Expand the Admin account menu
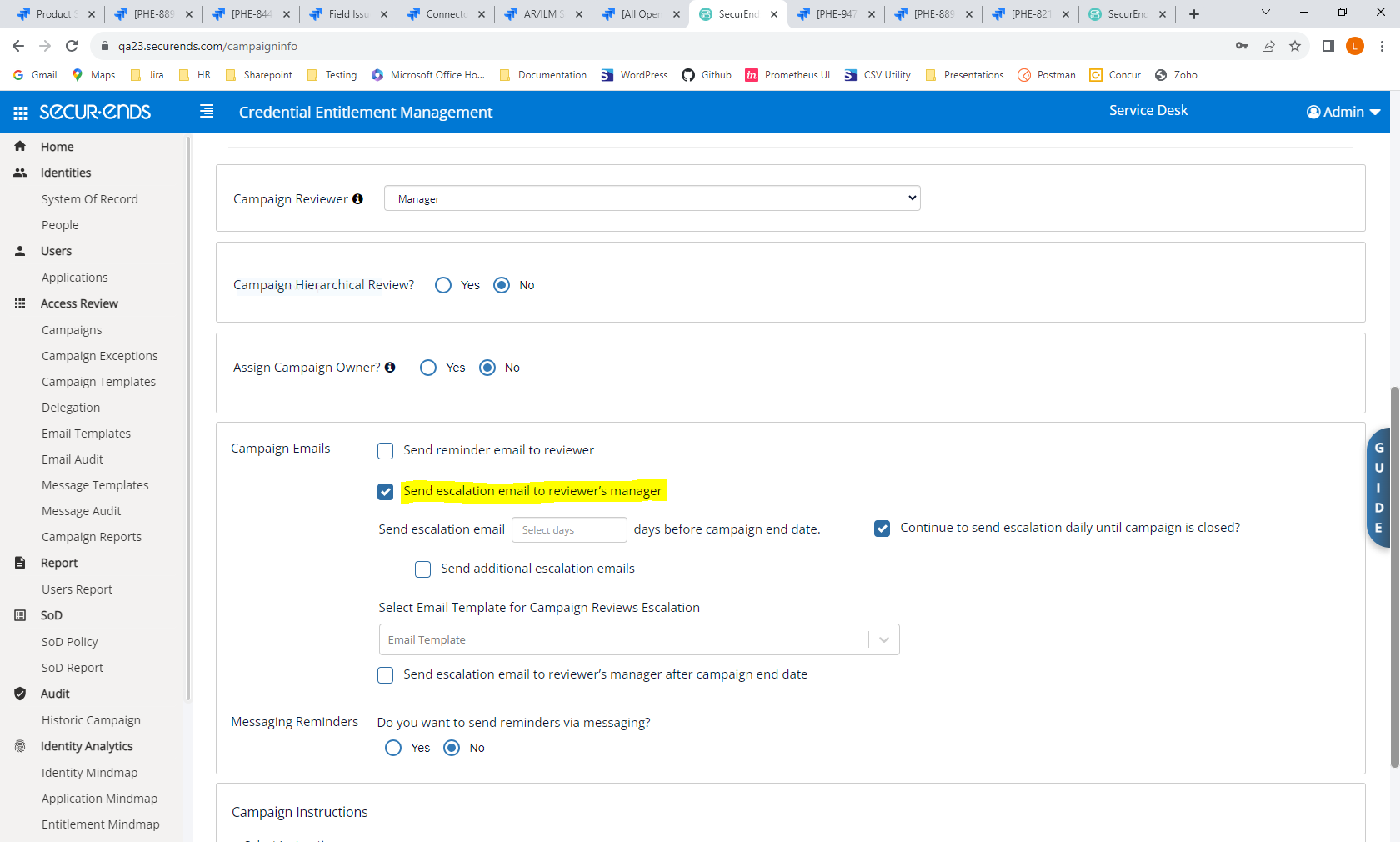The image size is (1400, 842). tap(1342, 111)
